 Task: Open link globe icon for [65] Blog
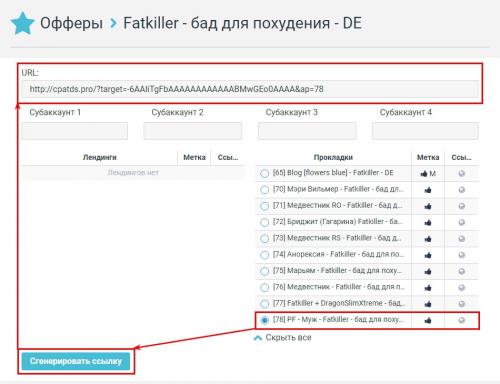click(462, 173)
